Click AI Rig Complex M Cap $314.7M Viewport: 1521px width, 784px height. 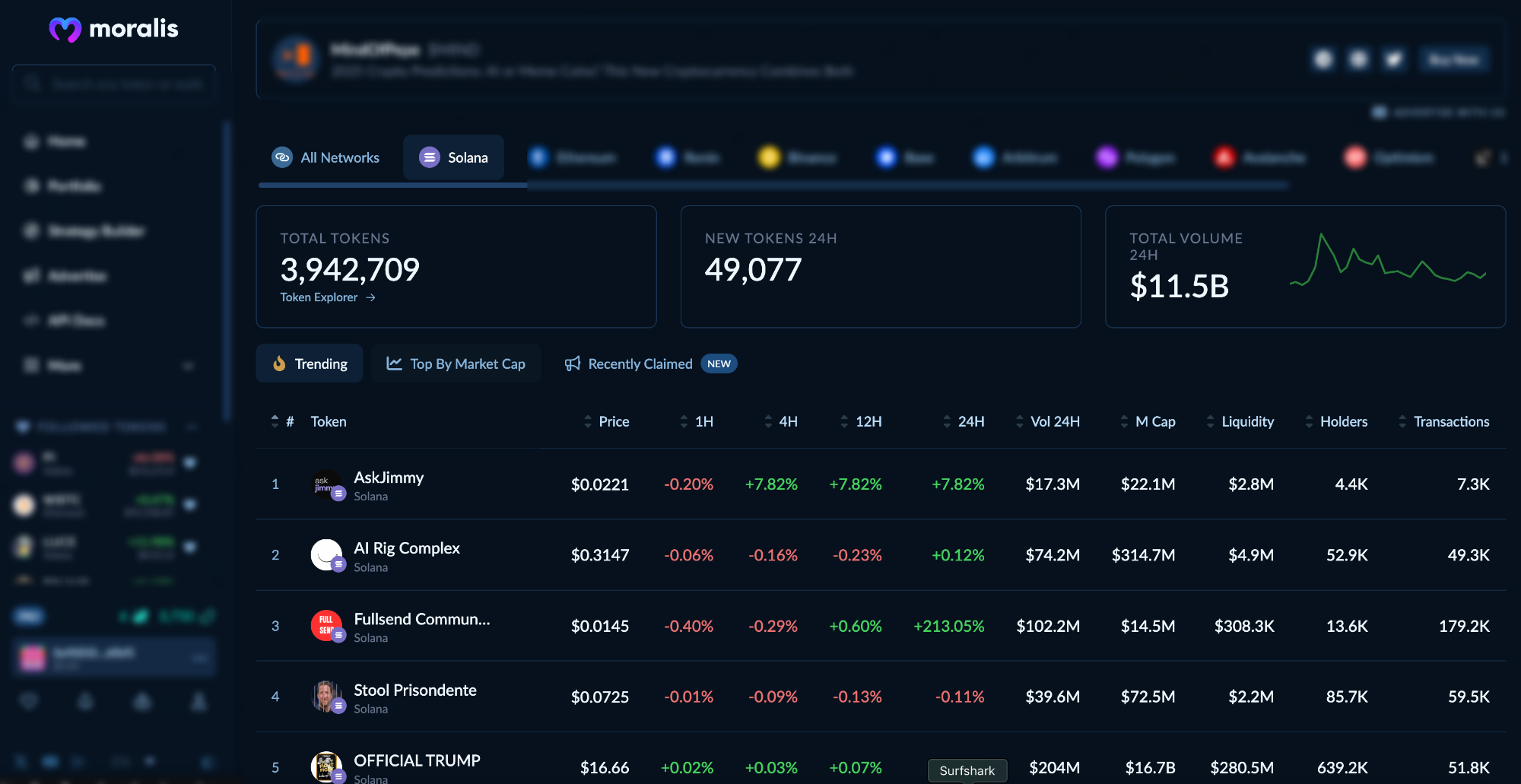pyautogui.click(x=1144, y=555)
